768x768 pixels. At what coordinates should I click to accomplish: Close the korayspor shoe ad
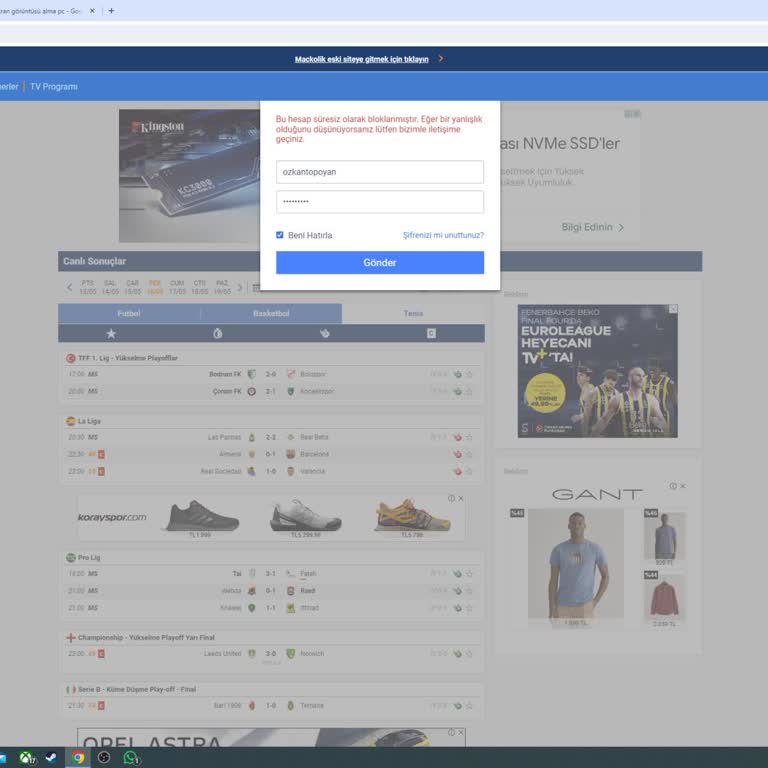[460, 498]
